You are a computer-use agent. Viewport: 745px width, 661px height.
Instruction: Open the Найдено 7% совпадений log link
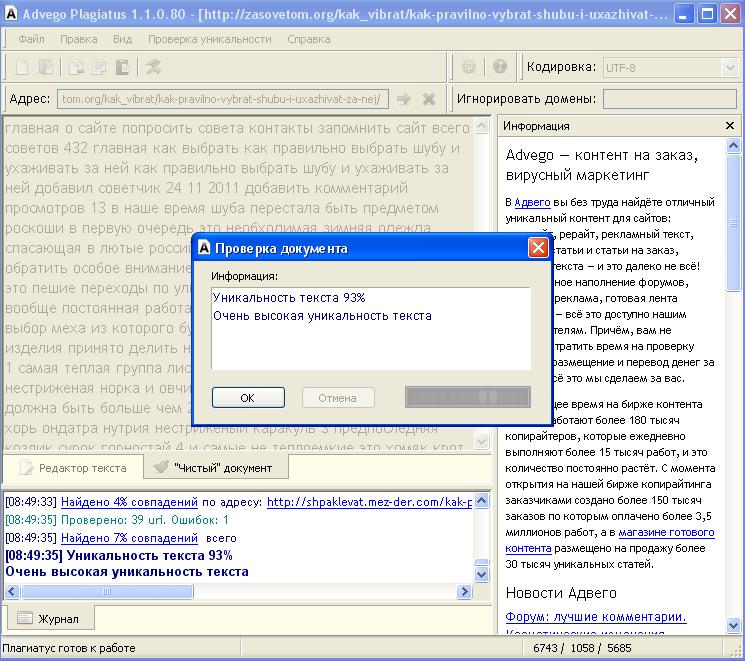[129, 538]
